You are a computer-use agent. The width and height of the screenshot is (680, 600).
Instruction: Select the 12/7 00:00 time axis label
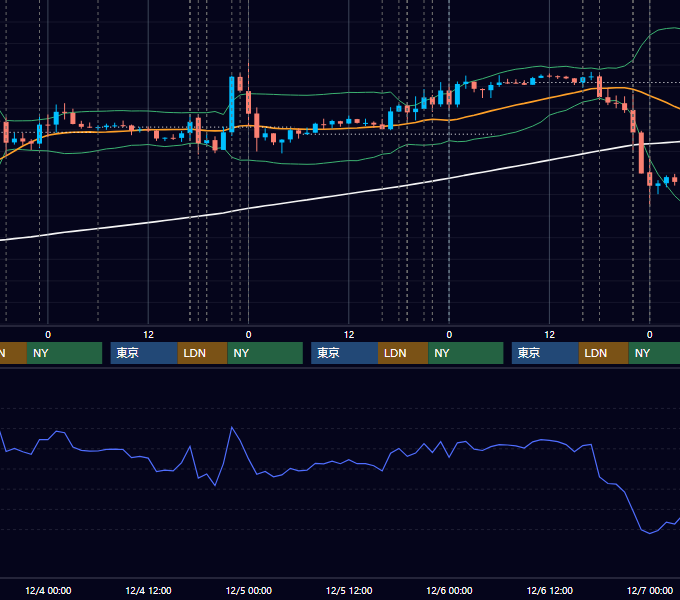tap(650, 590)
